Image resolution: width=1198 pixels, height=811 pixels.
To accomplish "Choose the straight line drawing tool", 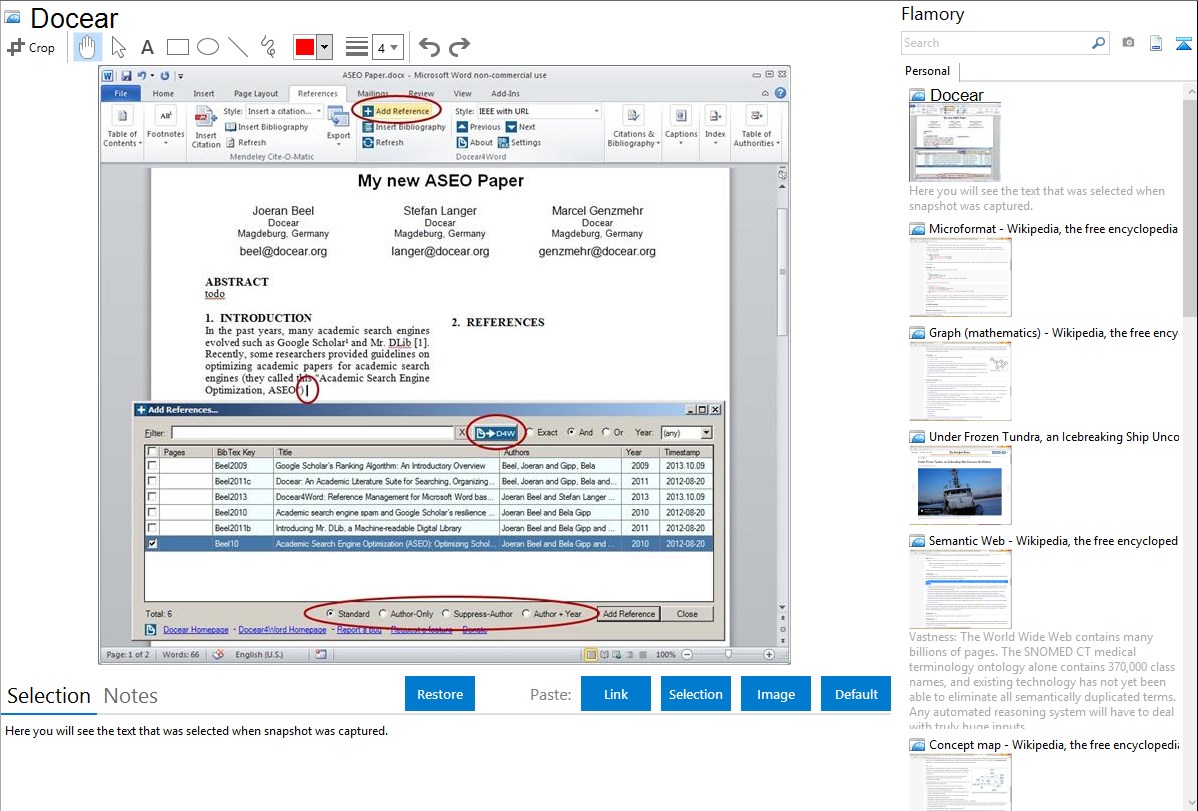I will click(x=238, y=47).
